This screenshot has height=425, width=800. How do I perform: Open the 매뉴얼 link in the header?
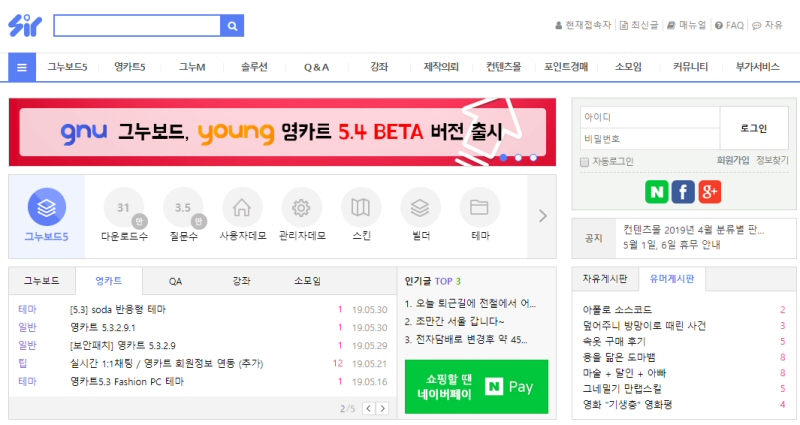[687, 25]
